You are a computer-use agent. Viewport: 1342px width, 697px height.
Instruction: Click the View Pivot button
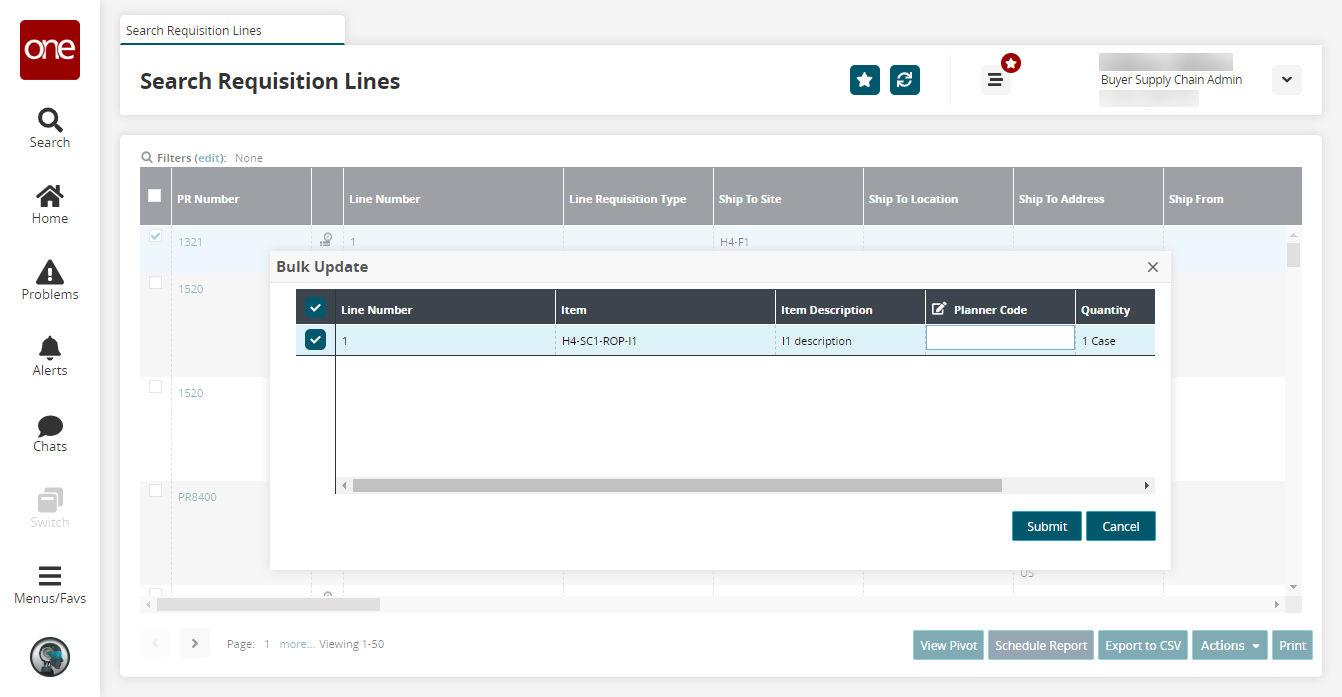point(948,645)
